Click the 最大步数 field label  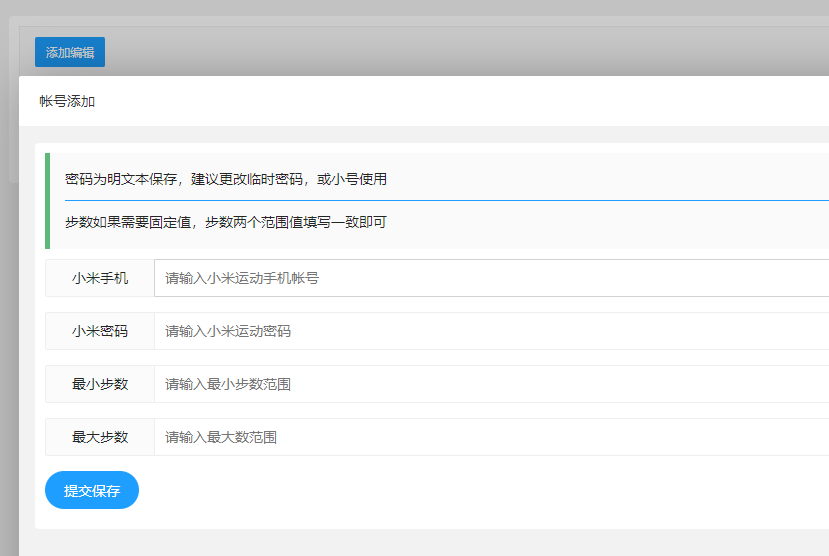pos(100,437)
